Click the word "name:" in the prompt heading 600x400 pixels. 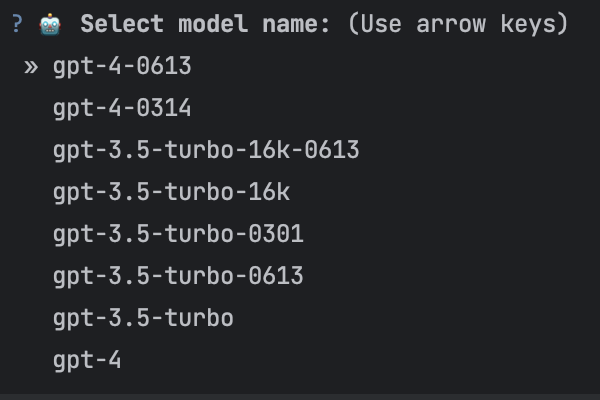pyautogui.click(x=296, y=24)
